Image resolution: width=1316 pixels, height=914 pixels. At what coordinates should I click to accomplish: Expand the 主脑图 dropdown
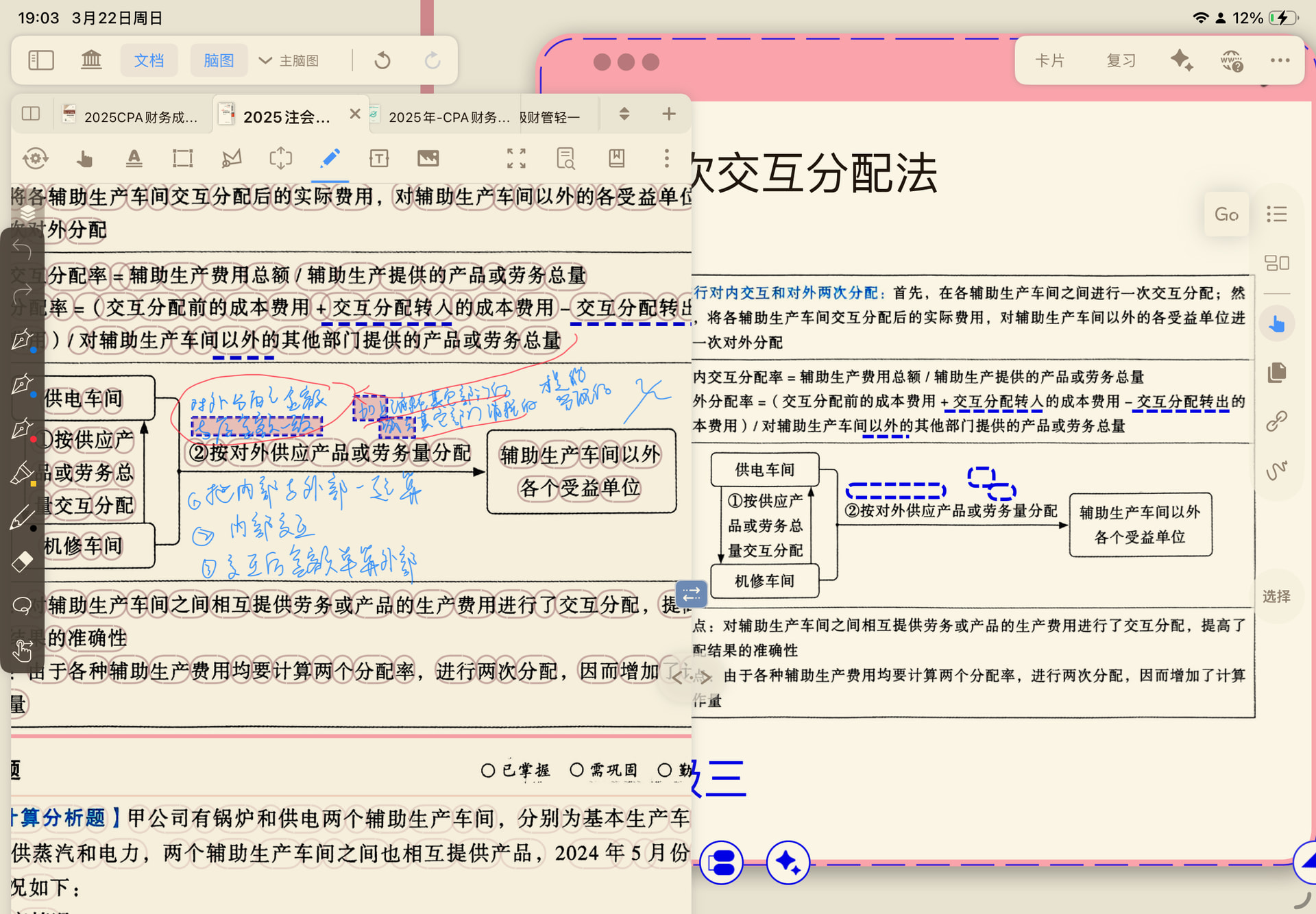click(x=289, y=60)
